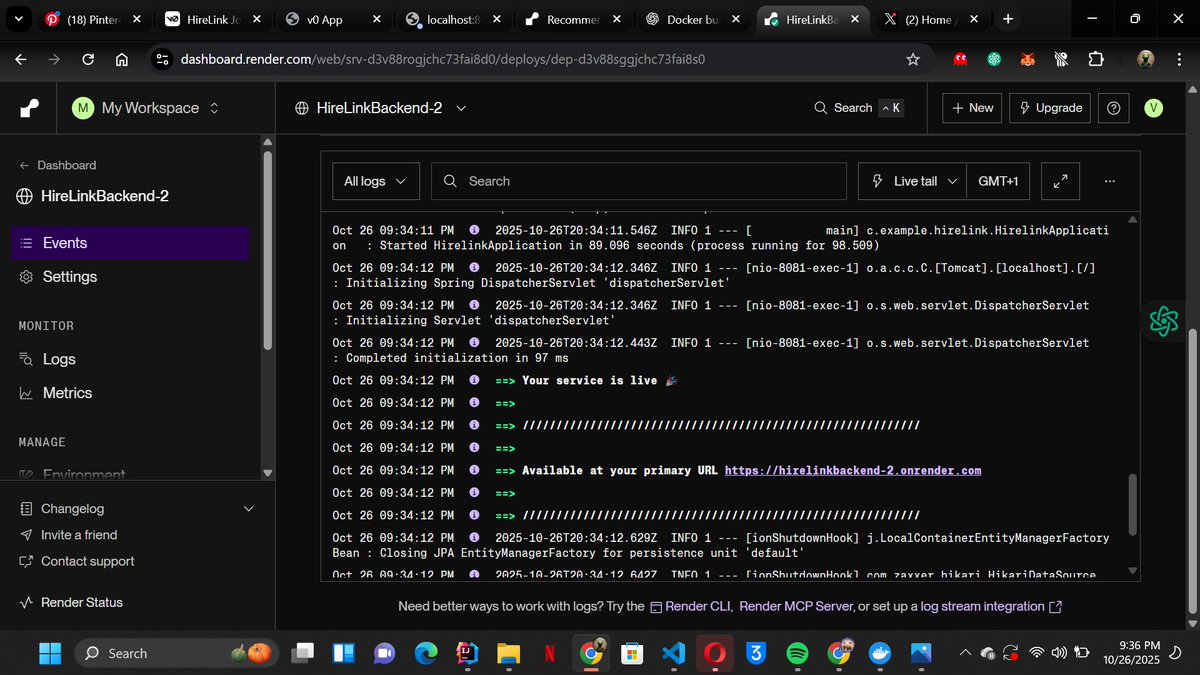The width and height of the screenshot is (1200, 675).
Task: Reload the page in Chrome
Action: [88, 60]
